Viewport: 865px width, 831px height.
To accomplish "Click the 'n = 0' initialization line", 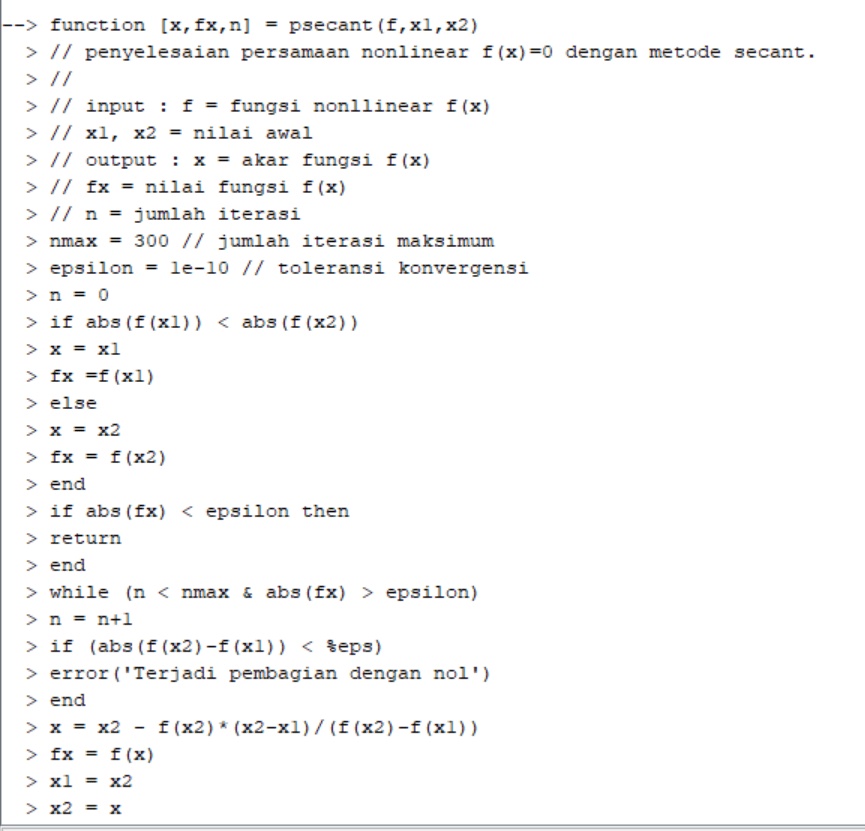I will [x=79, y=295].
